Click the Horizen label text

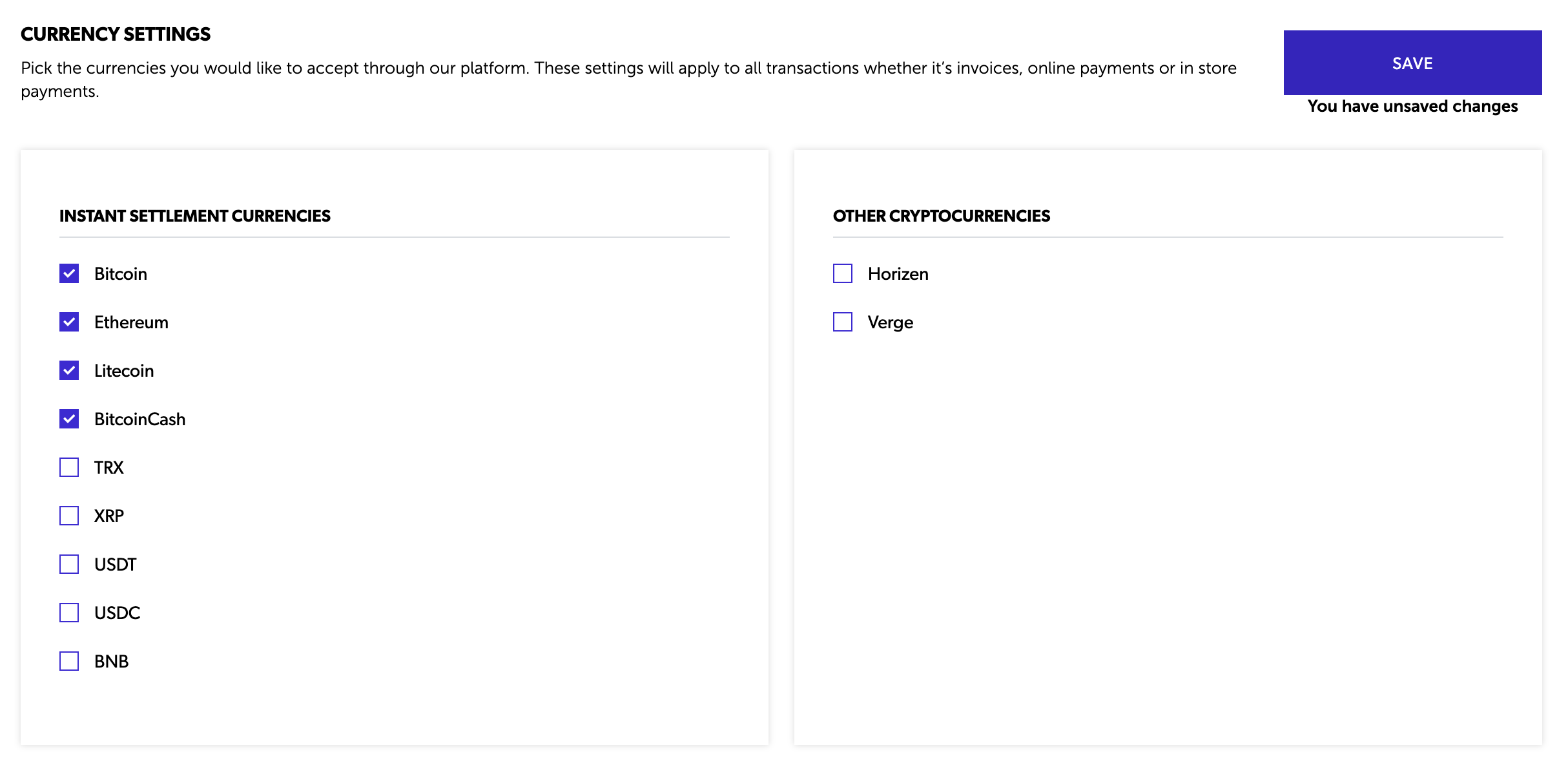pyautogui.click(x=898, y=274)
